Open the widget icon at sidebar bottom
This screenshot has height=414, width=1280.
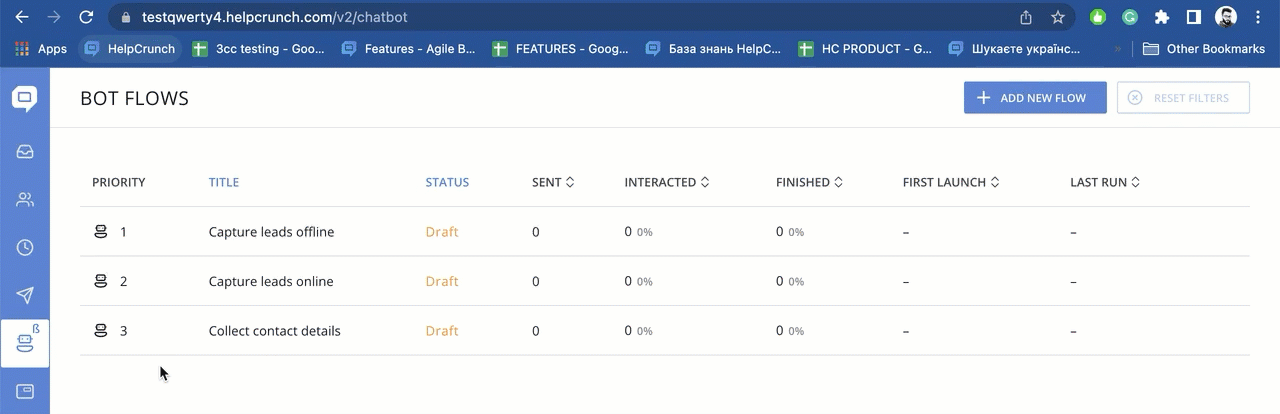25,390
